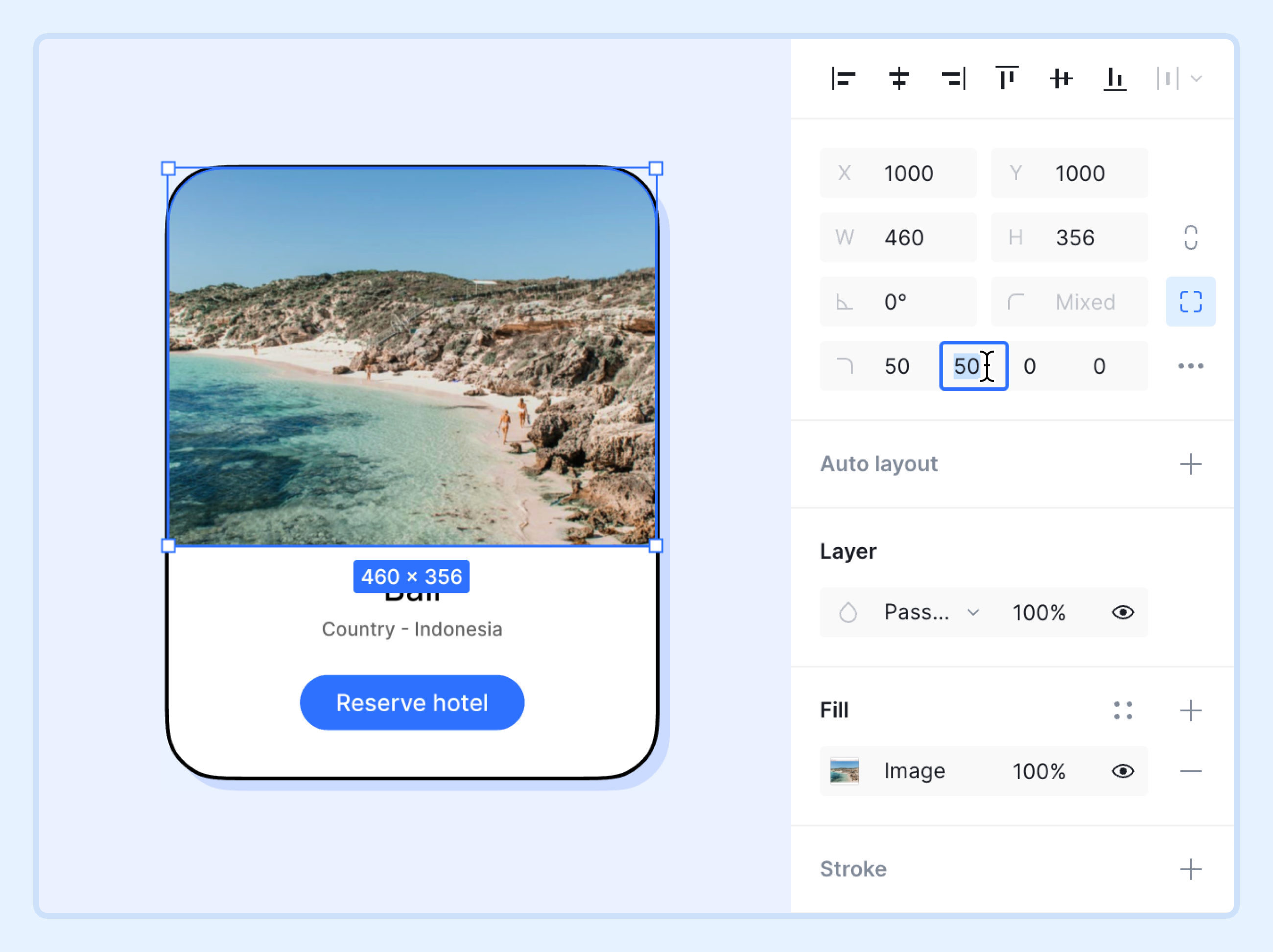1273x952 pixels.
Task: Click the bottom-right selection handle
Action: pos(656,546)
